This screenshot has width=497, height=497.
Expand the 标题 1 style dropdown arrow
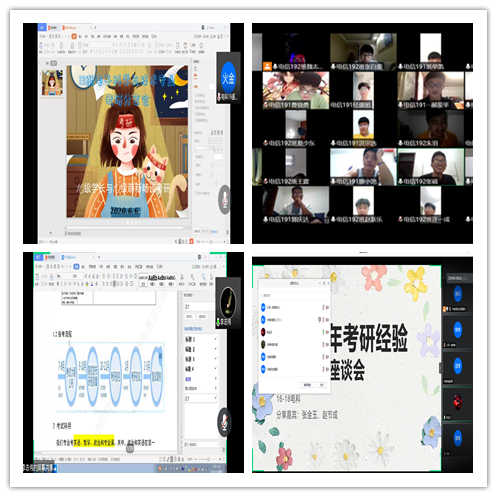coord(216,339)
